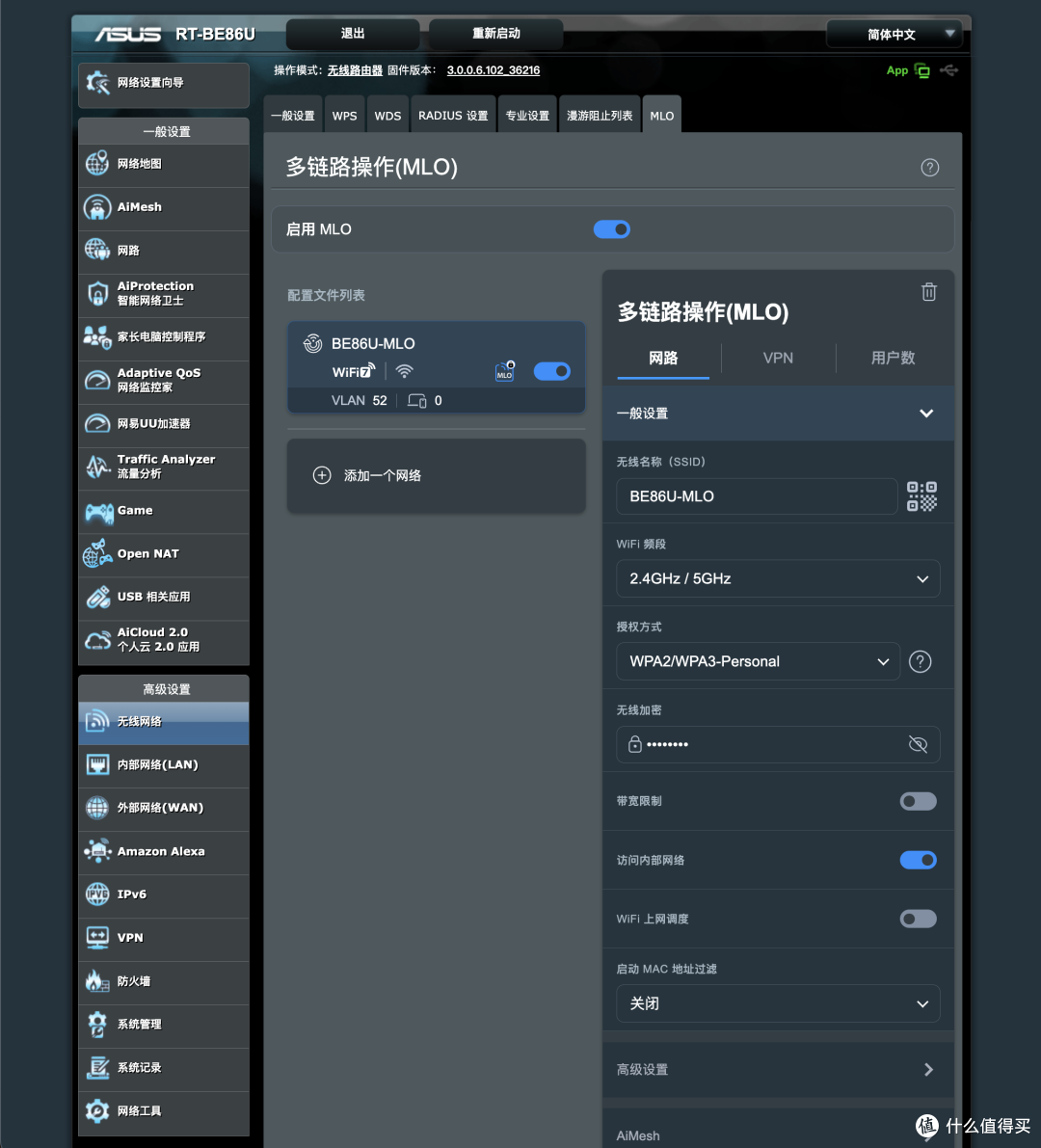The width and height of the screenshot is (1041, 1148).
Task: Open the 无线网络 sidebar item
Action: pos(164,722)
